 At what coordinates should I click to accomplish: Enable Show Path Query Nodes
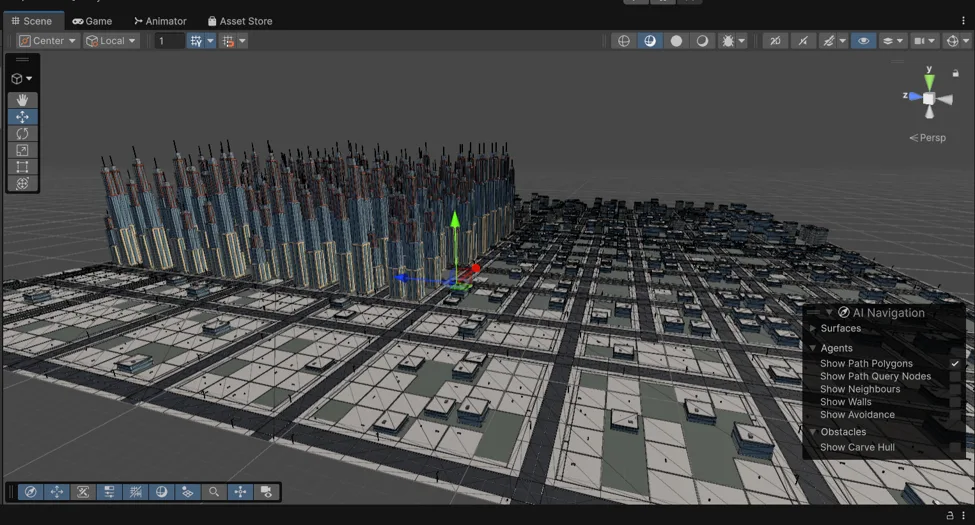(x=955, y=376)
